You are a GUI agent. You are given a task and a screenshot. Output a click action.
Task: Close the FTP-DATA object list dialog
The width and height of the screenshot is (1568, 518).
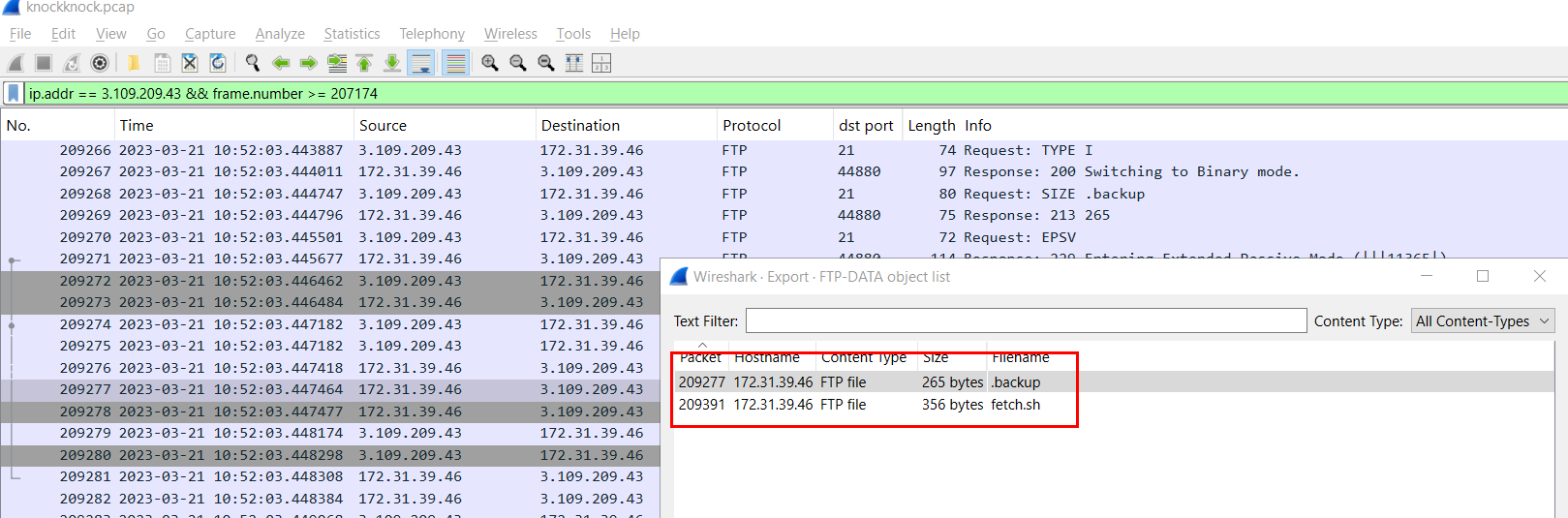click(1540, 276)
